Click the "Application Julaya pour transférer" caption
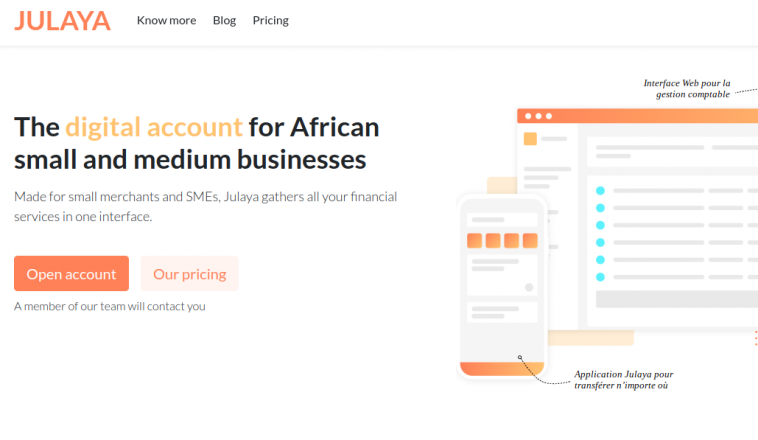Screen dimensions: 758x440 [x=623, y=380]
